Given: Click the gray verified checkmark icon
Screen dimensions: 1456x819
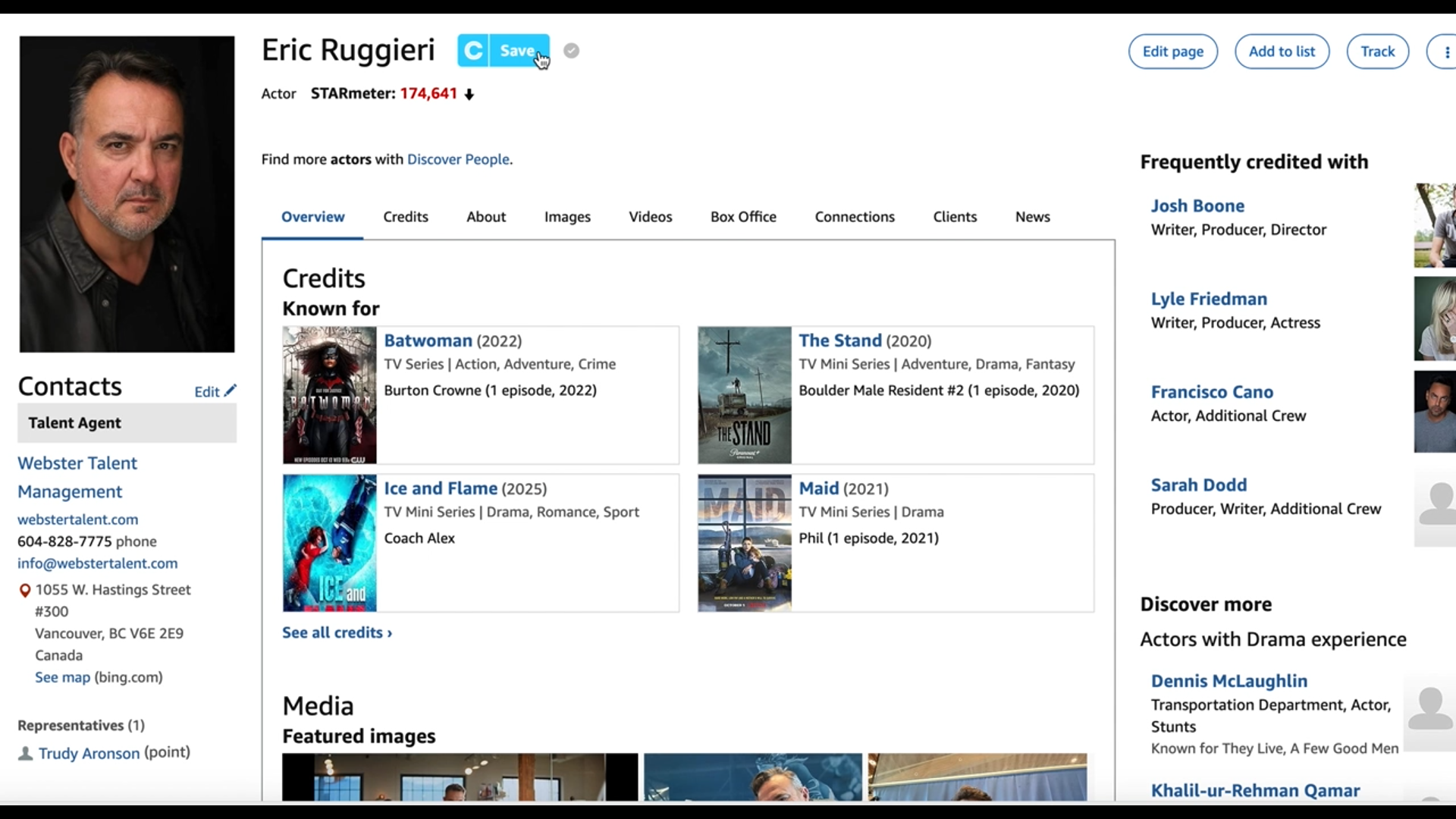Looking at the screenshot, I should click(571, 51).
